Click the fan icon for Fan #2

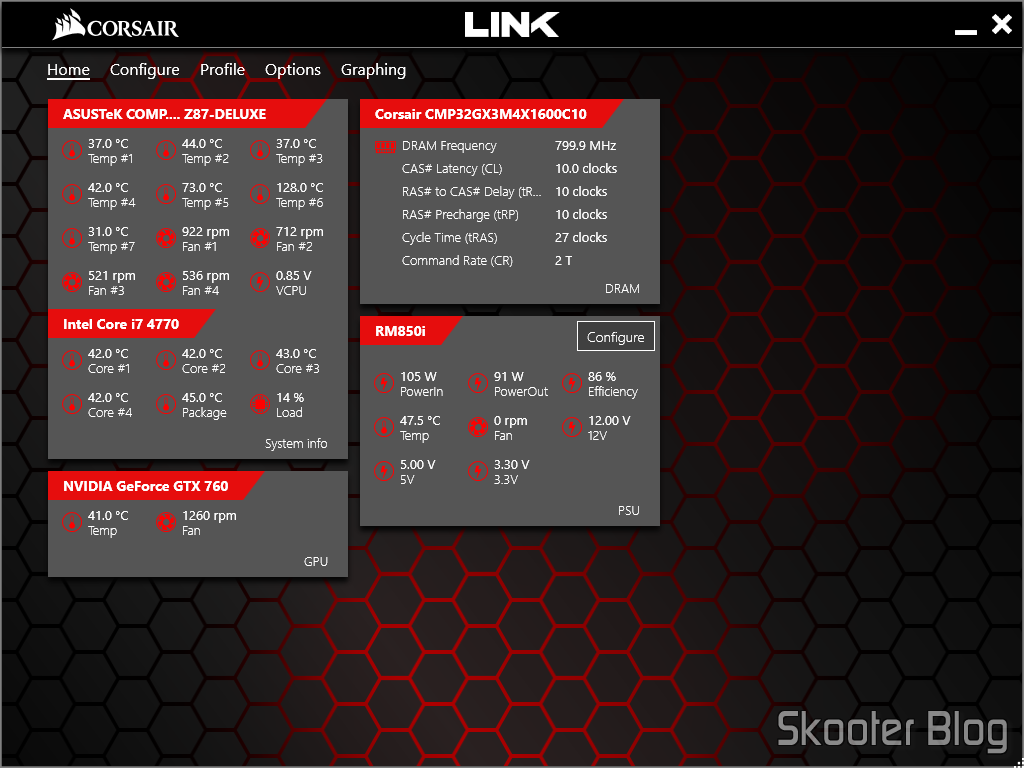tap(260, 238)
